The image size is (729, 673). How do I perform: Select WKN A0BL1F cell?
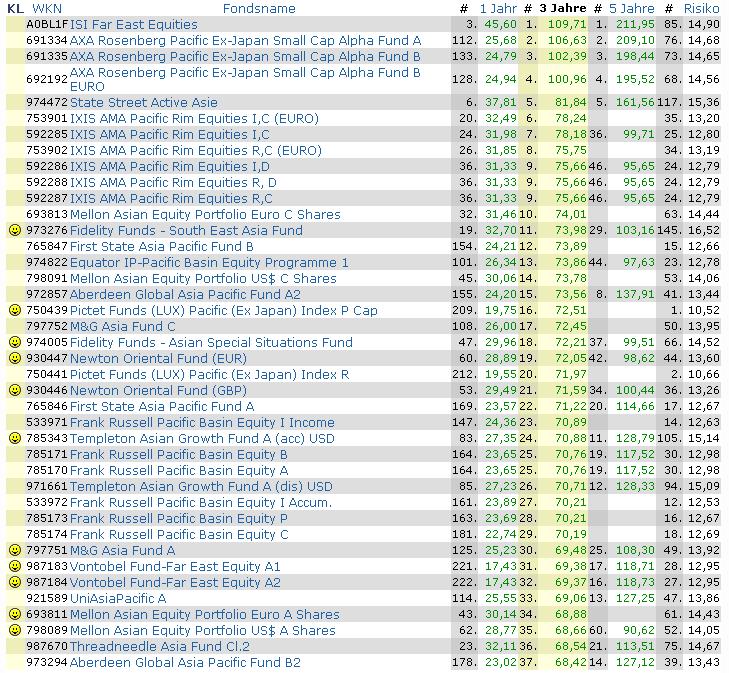pos(47,24)
